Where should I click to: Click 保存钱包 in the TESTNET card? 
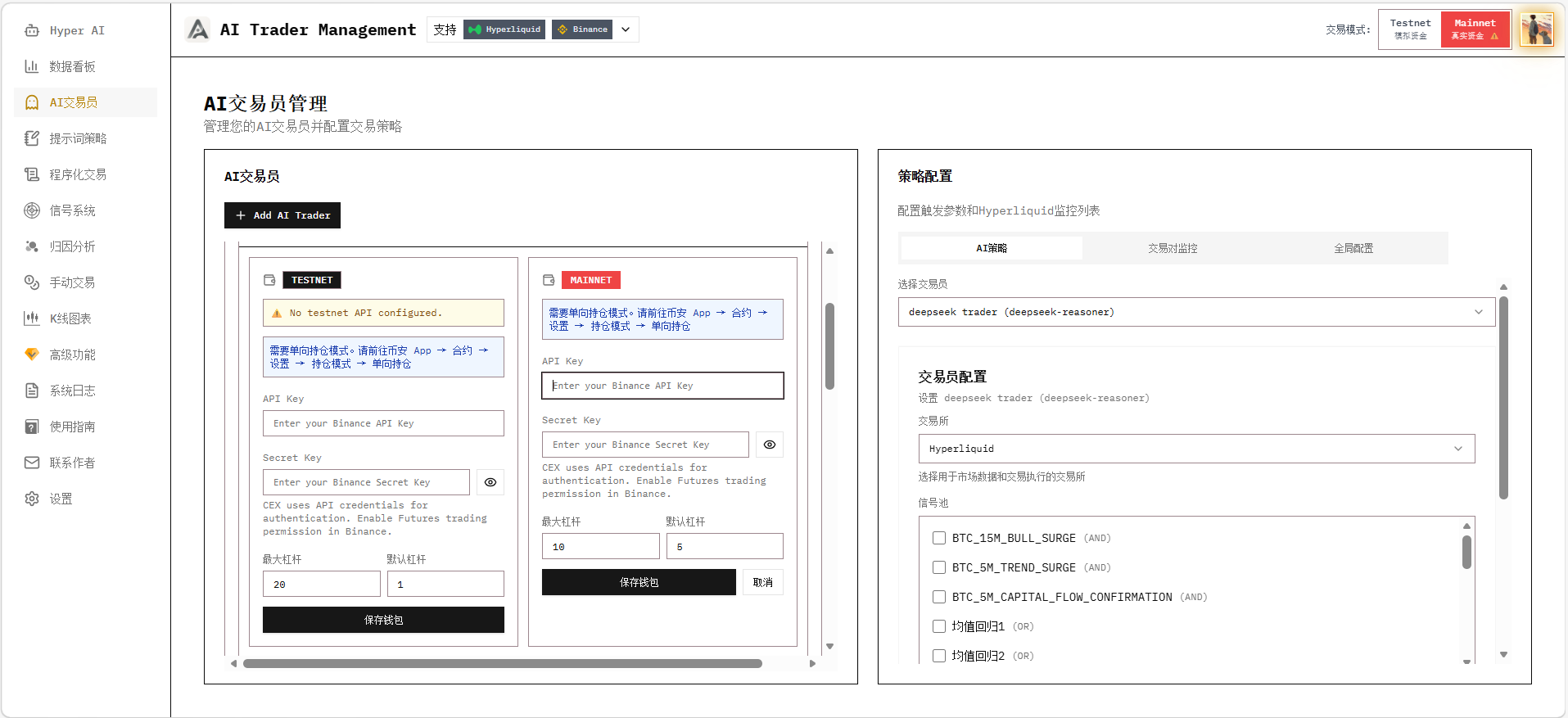click(383, 620)
